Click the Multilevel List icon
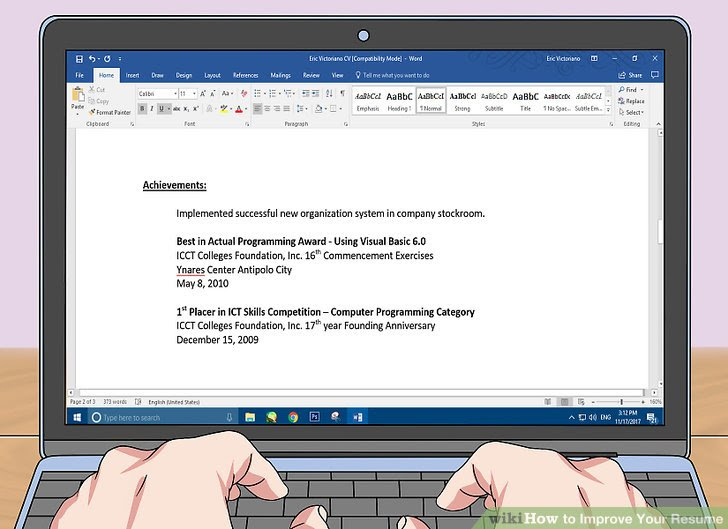Viewport: 728px width, 529px height. (x=288, y=94)
